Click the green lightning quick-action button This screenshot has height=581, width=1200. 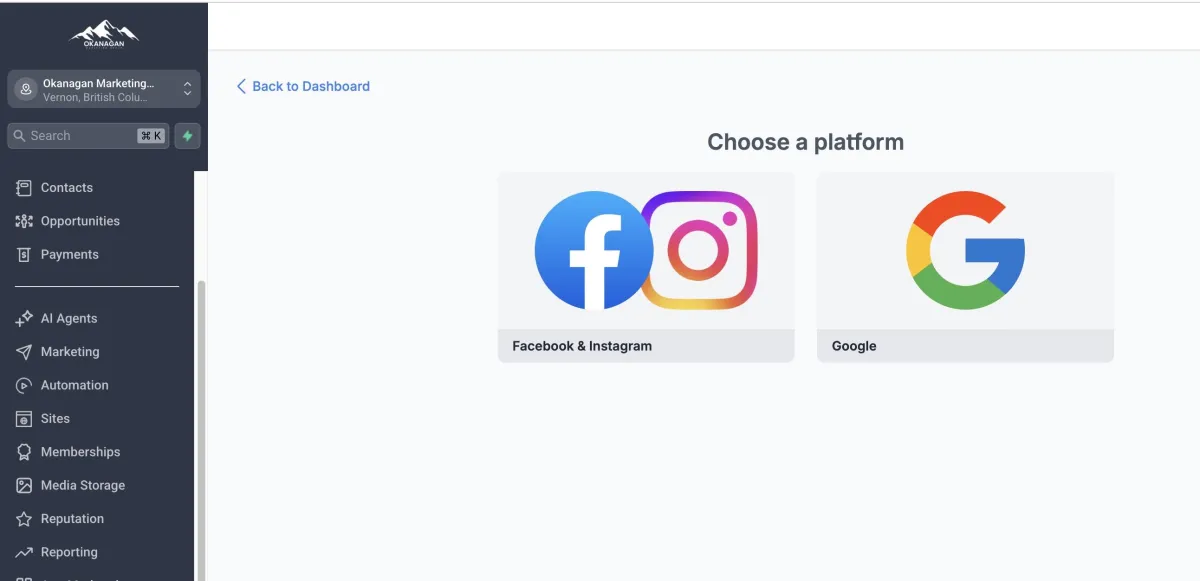click(187, 136)
